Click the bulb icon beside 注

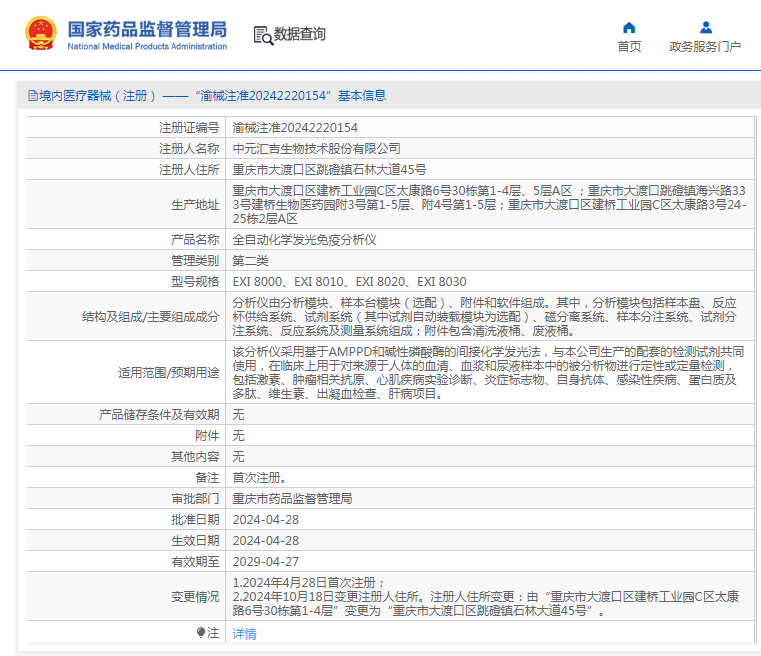point(201,632)
